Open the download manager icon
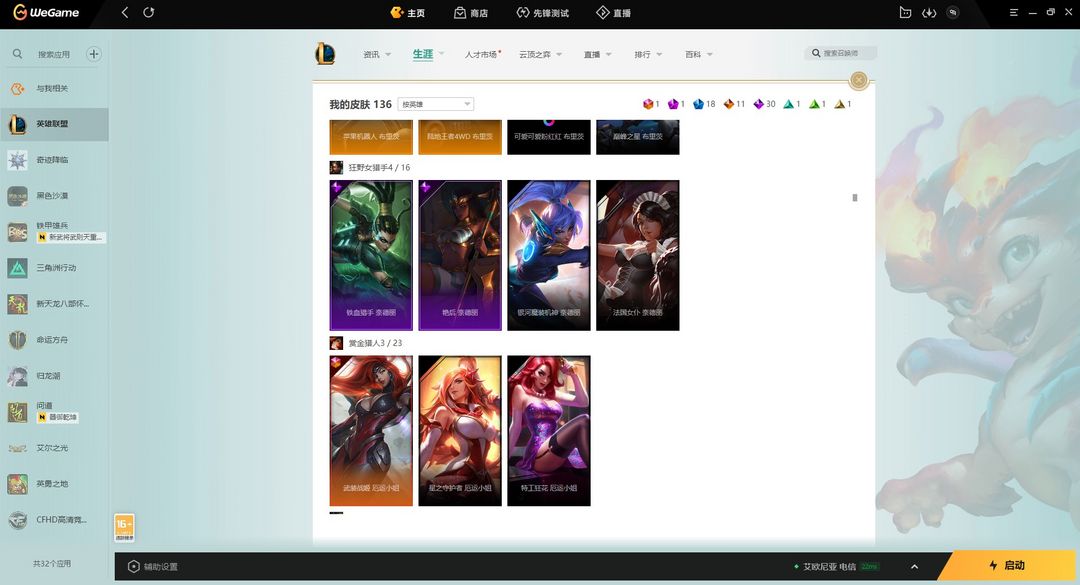 [x=929, y=12]
